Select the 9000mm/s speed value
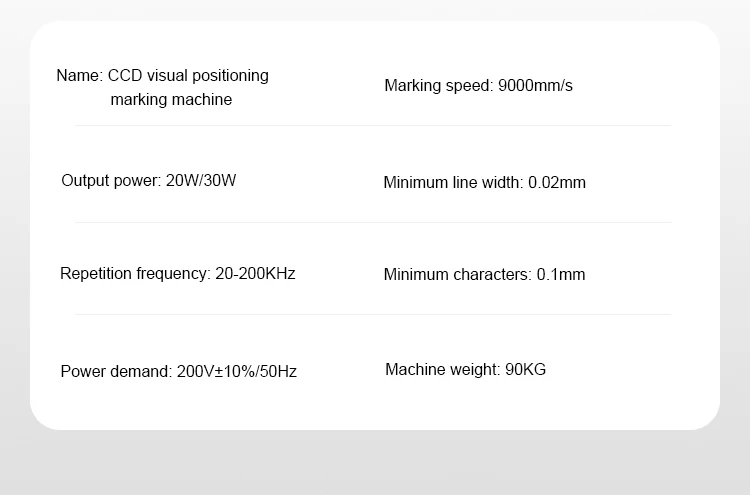 pyautogui.click(x=535, y=85)
